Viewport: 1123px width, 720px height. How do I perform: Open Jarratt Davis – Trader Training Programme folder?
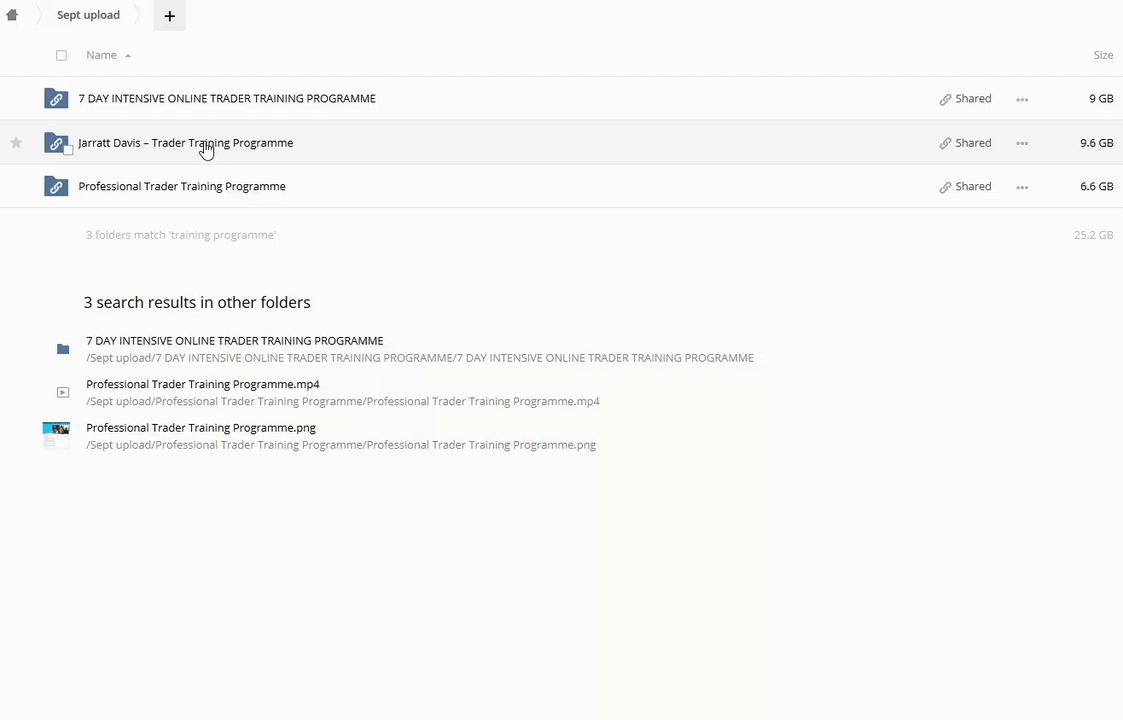tap(185, 143)
